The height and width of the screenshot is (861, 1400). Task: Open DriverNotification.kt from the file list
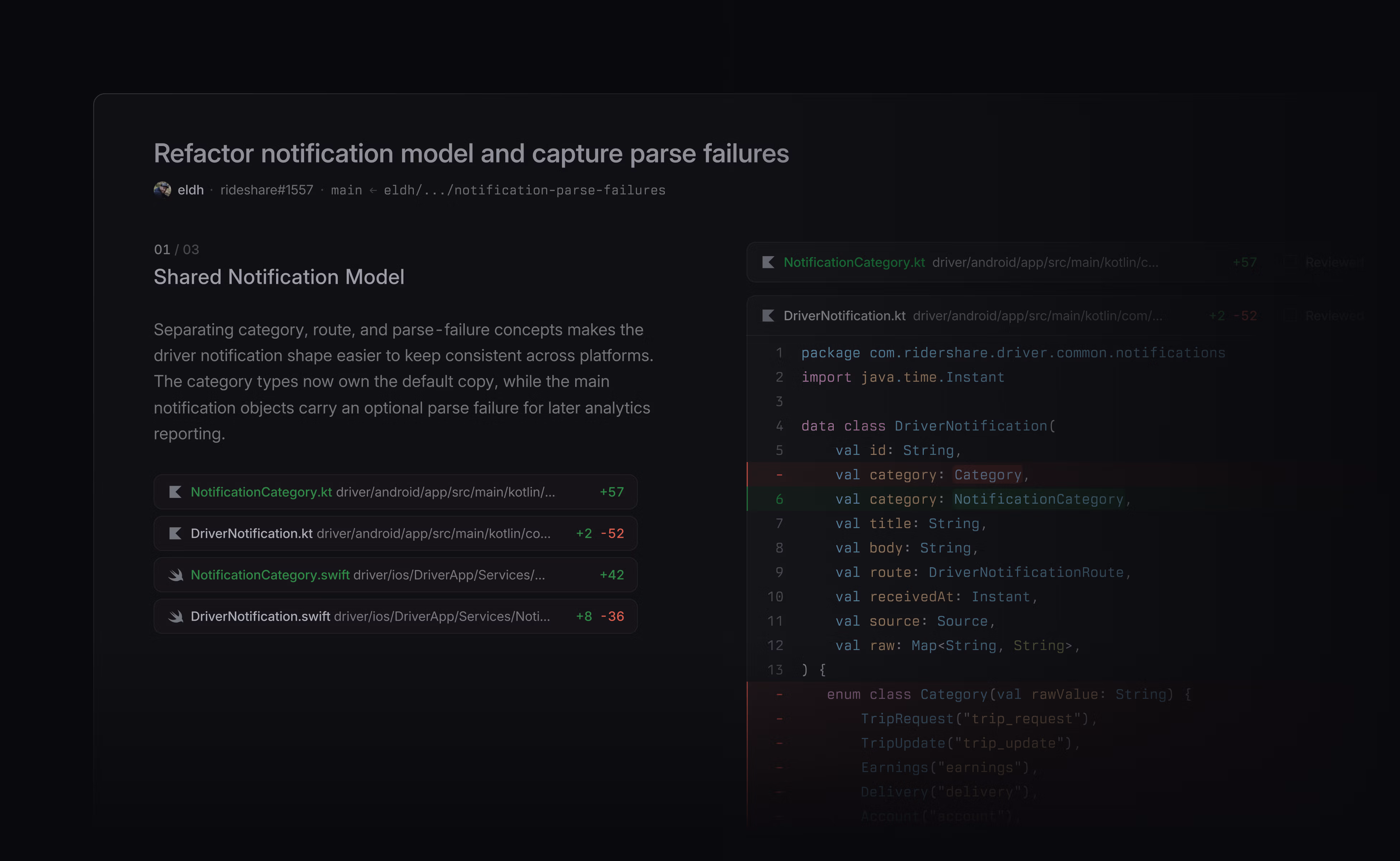coord(396,533)
